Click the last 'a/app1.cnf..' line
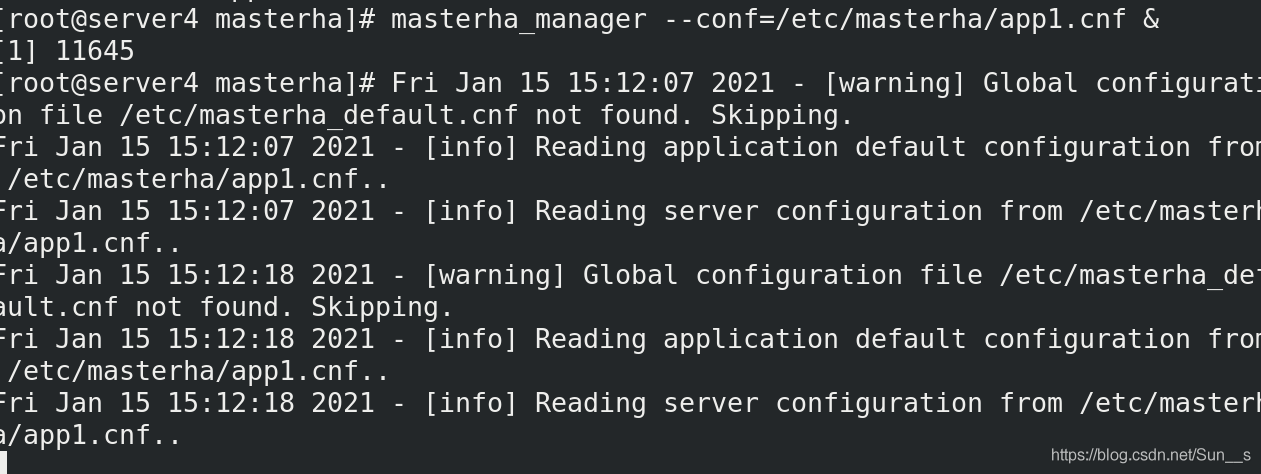1261x474 pixels. point(90,435)
